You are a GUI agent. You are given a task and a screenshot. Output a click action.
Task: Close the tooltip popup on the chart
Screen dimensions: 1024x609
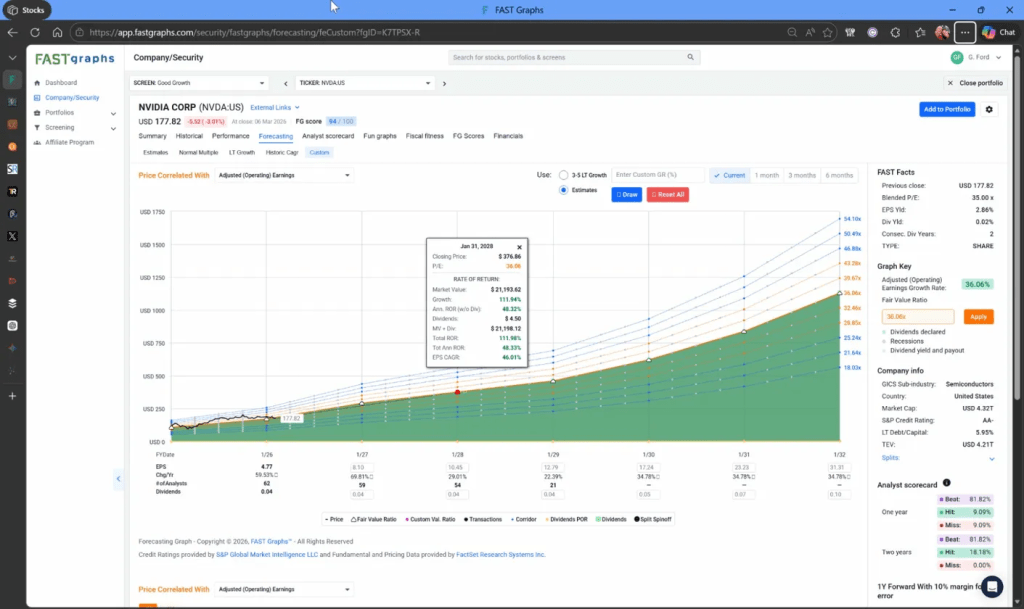(519, 246)
